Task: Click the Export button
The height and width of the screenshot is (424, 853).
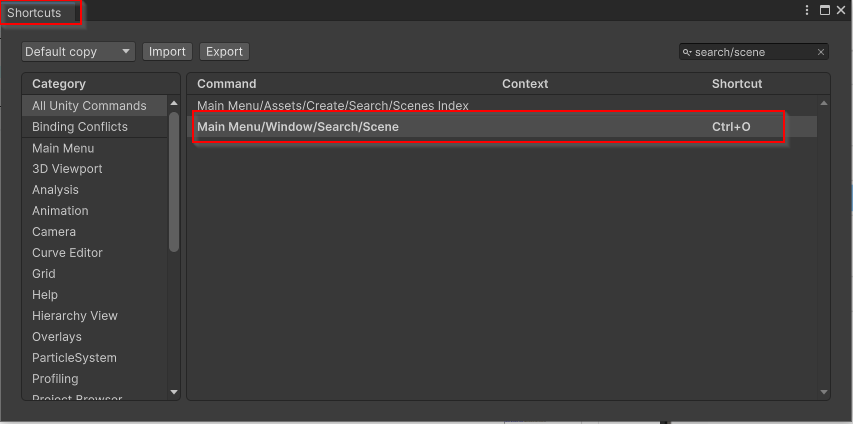Action: 224,52
